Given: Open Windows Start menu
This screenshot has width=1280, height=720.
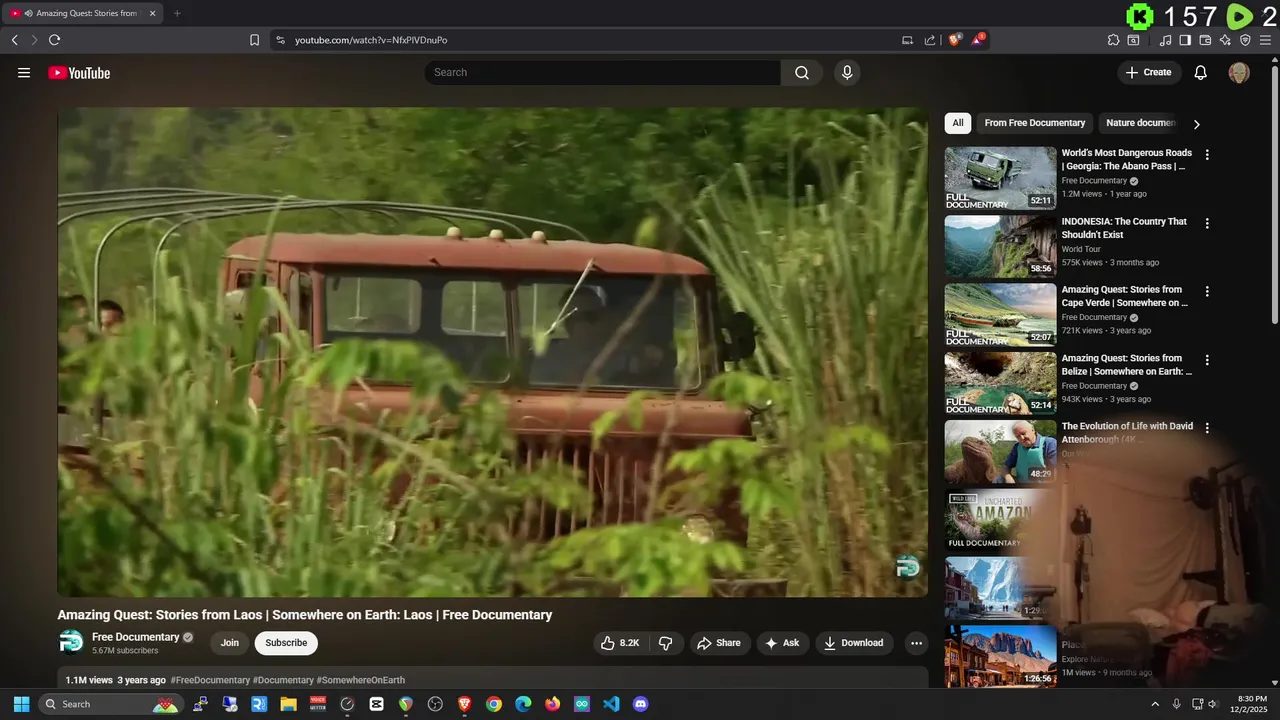Looking at the screenshot, I should 21,704.
